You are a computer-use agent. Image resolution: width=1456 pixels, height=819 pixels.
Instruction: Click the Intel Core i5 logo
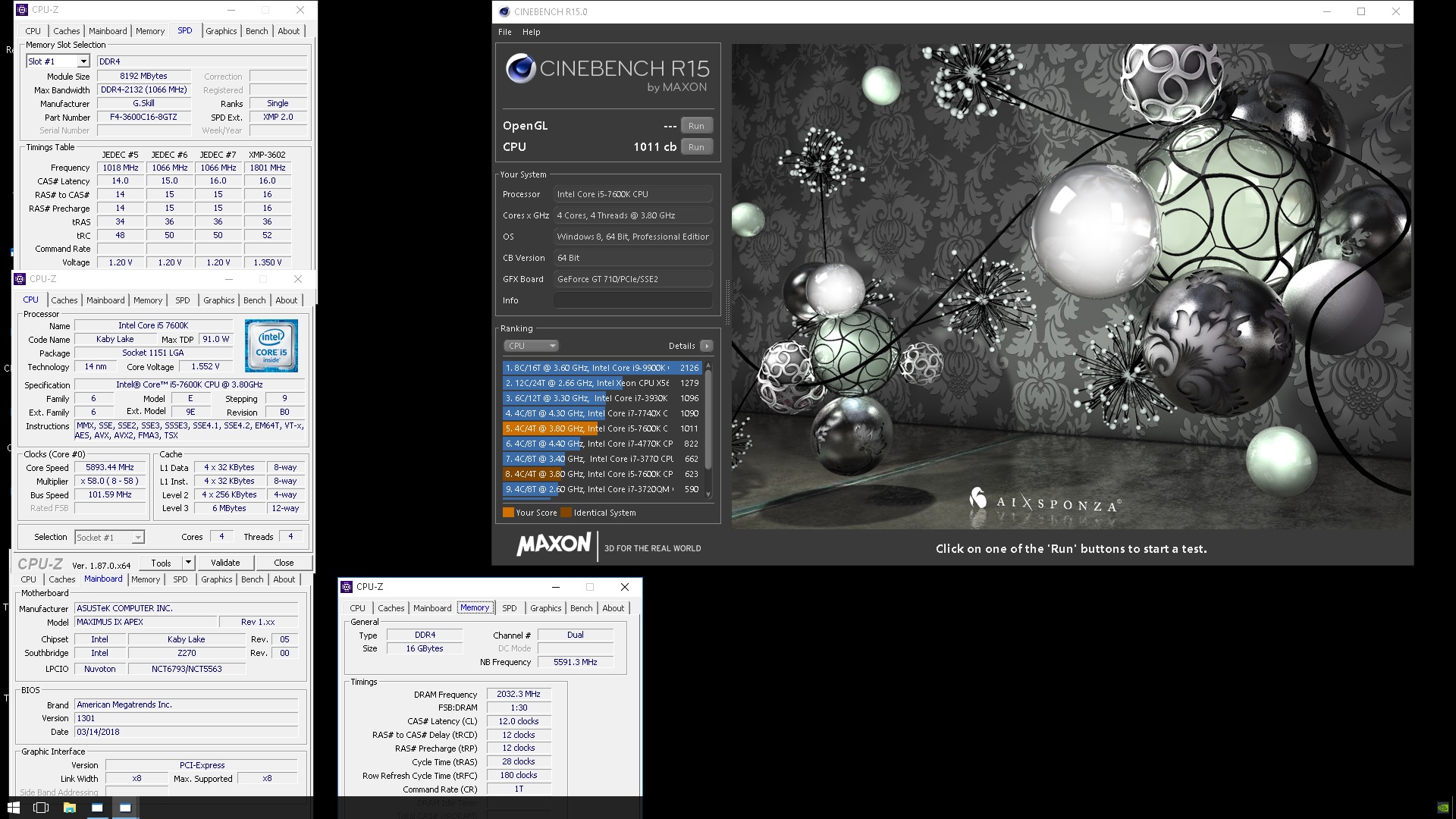pos(271,345)
